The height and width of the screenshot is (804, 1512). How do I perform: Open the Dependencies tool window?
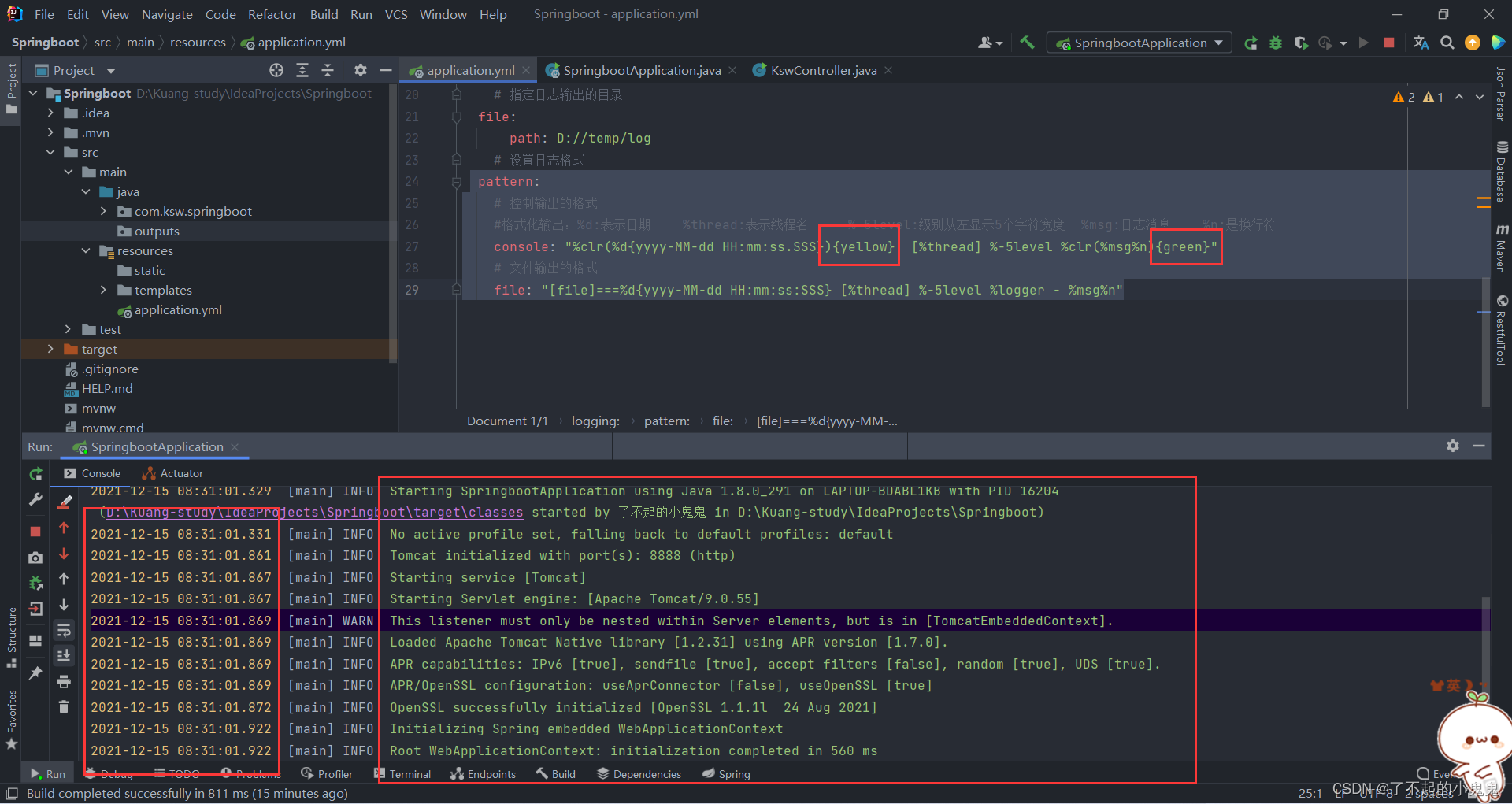(x=639, y=774)
